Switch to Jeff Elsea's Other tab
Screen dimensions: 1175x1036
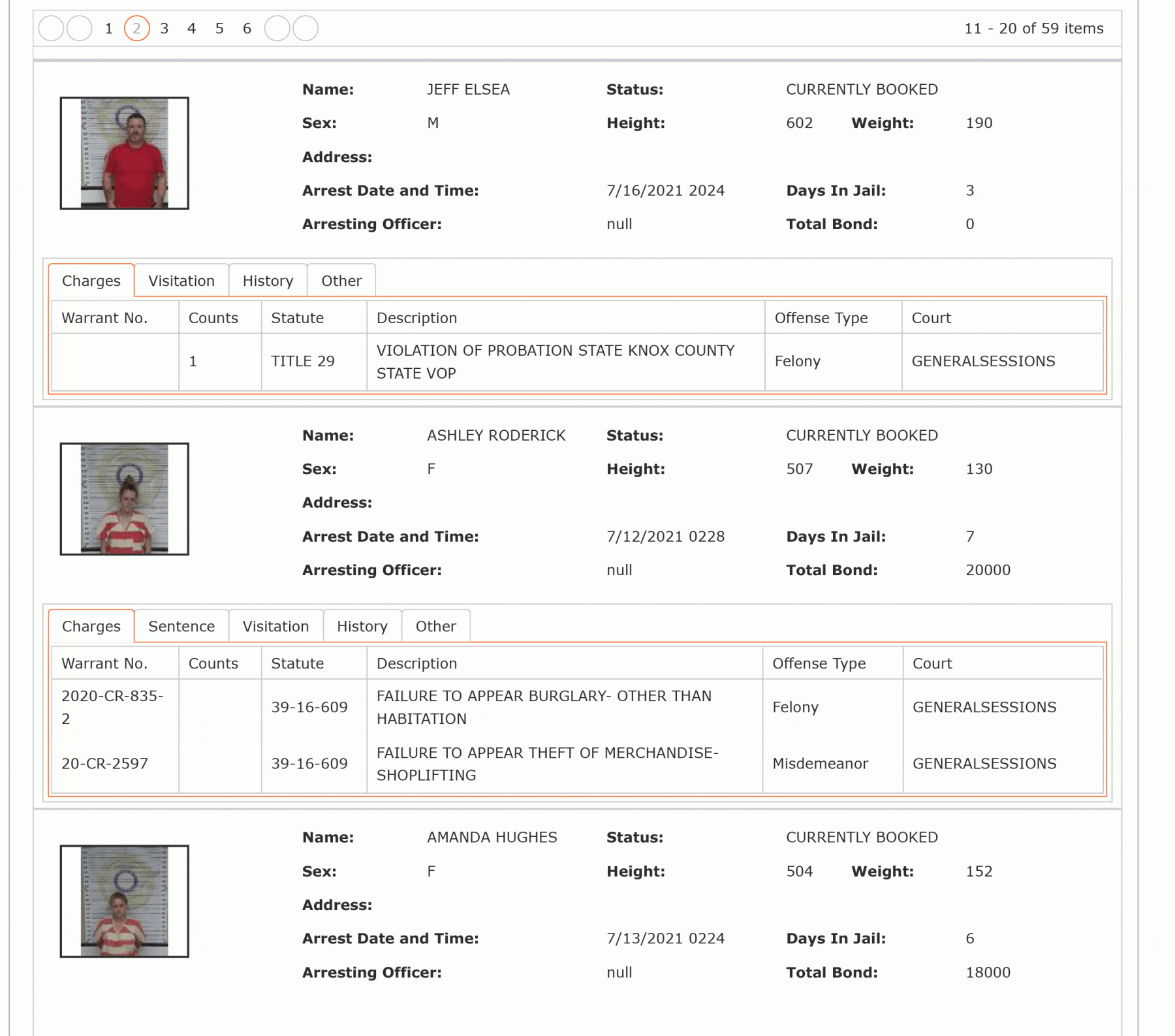click(x=341, y=281)
